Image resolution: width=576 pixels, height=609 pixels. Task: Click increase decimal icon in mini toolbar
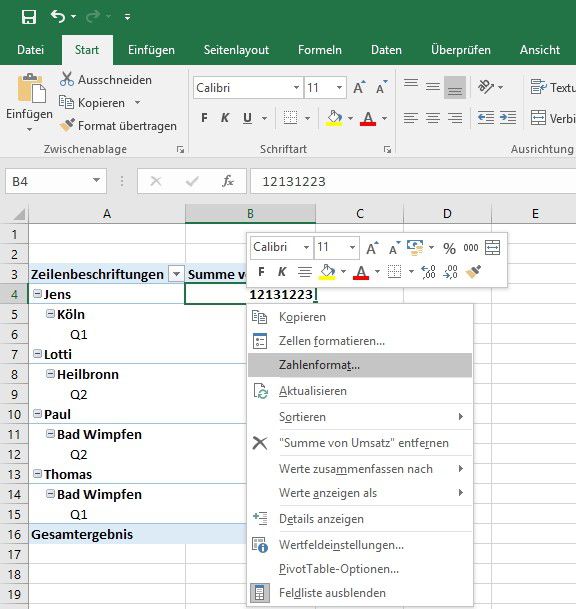[429, 272]
